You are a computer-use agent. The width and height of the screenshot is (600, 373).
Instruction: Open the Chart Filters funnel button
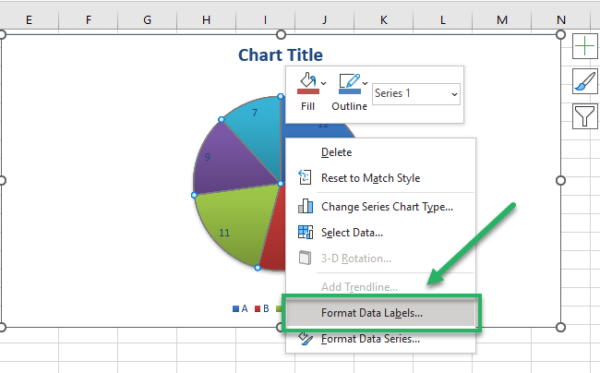[585, 116]
